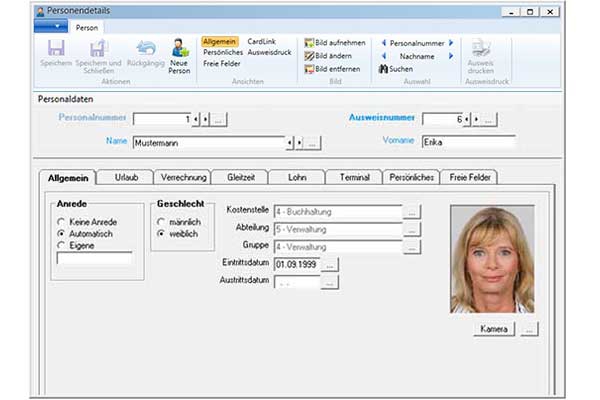This screenshot has height=400, width=600.
Task: Click the Rückgängig undo icon
Action: (x=145, y=49)
